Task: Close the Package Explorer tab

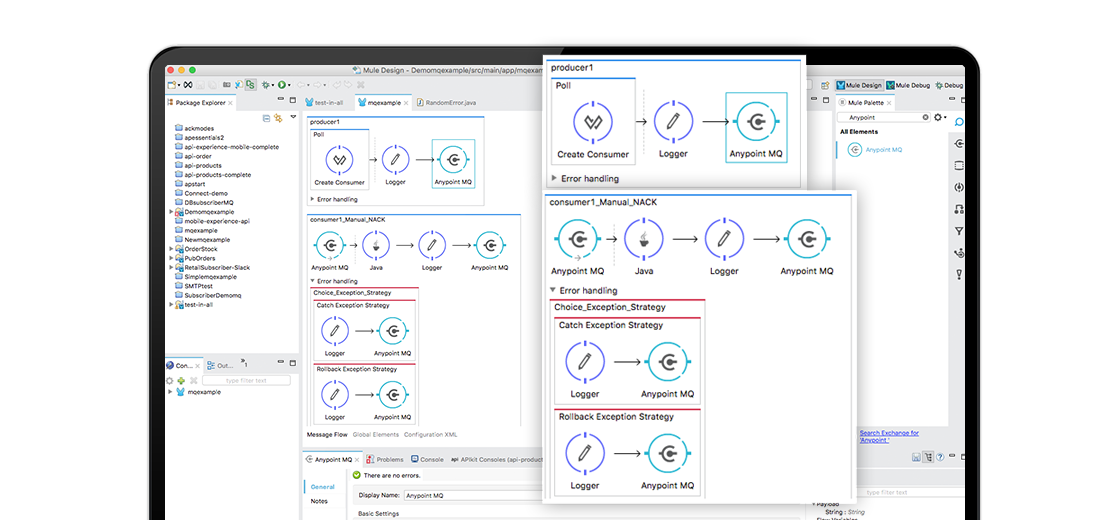Action: (231, 103)
